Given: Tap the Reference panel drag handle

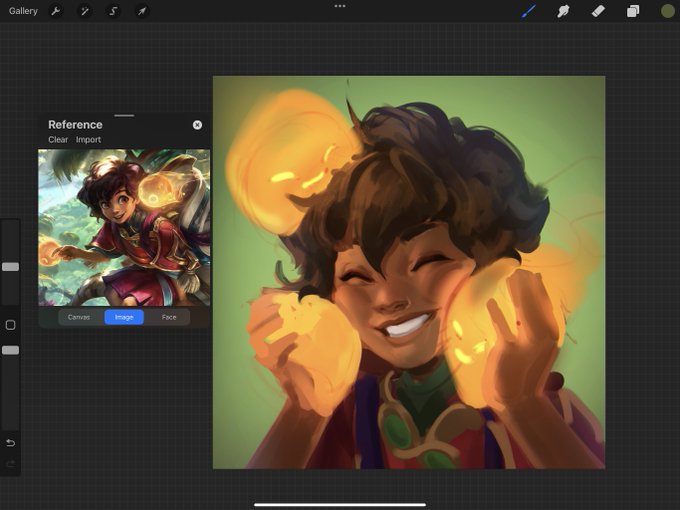Looking at the screenshot, I should [x=124, y=116].
